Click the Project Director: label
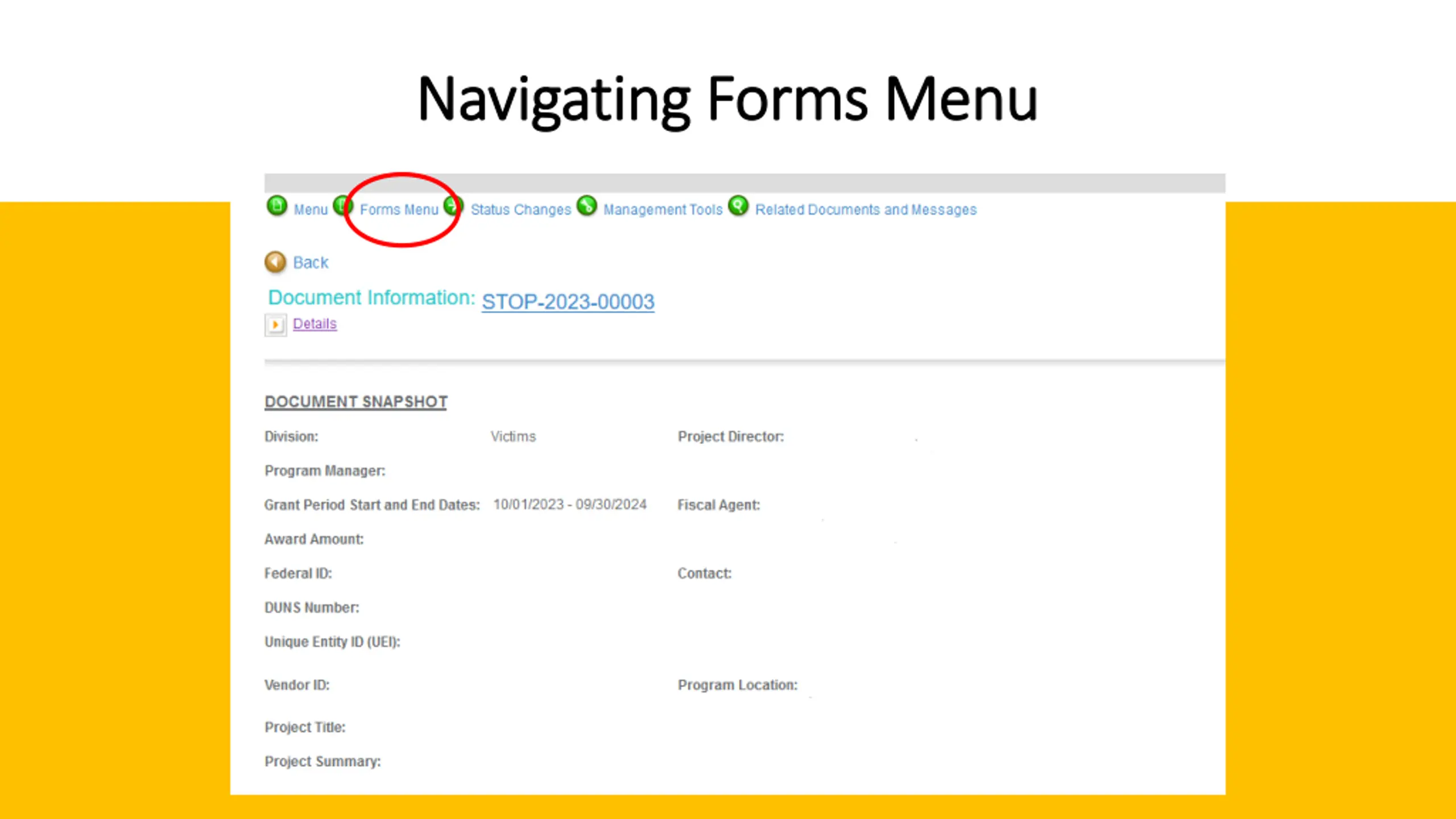1456x819 pixels. pyautogui.click(x=731, y=436)
